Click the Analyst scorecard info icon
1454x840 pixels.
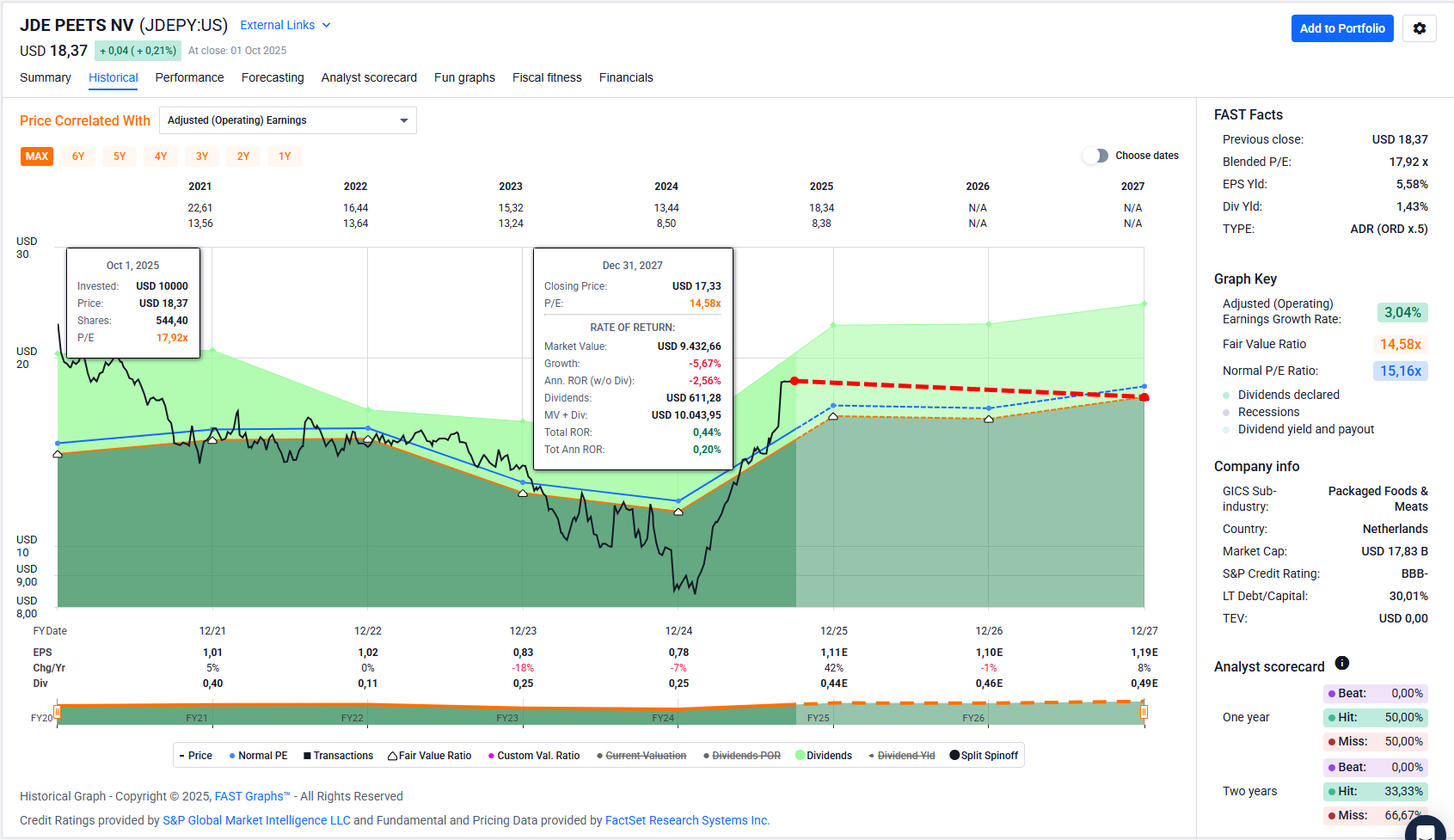click(x=1341, y=663)
